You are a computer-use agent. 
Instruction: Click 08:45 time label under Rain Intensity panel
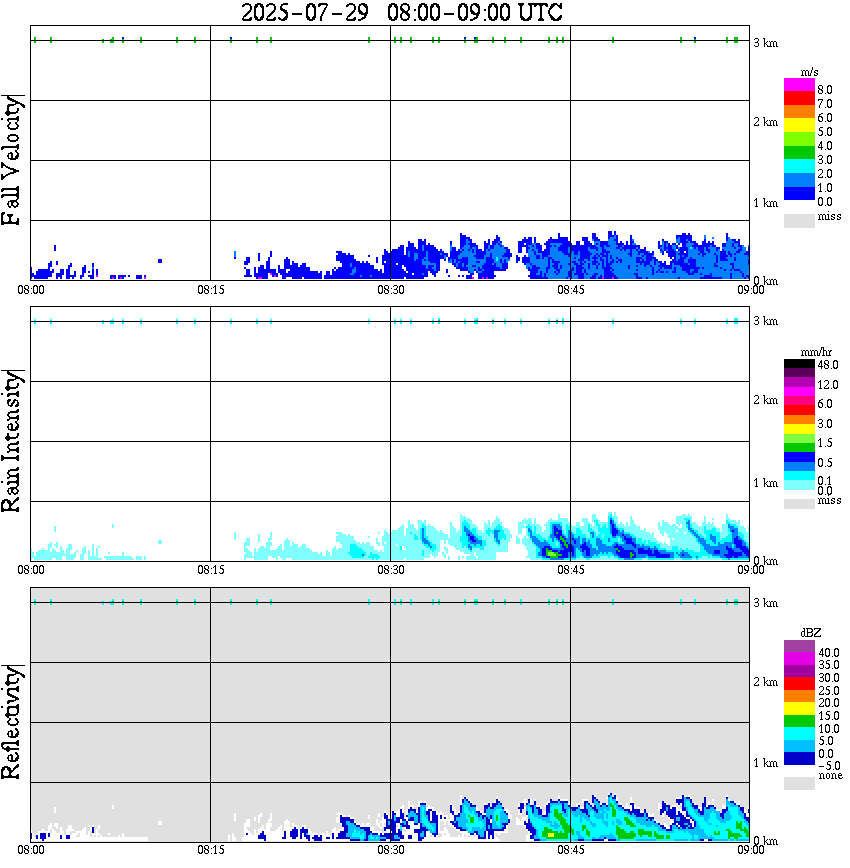coord(571,570)
